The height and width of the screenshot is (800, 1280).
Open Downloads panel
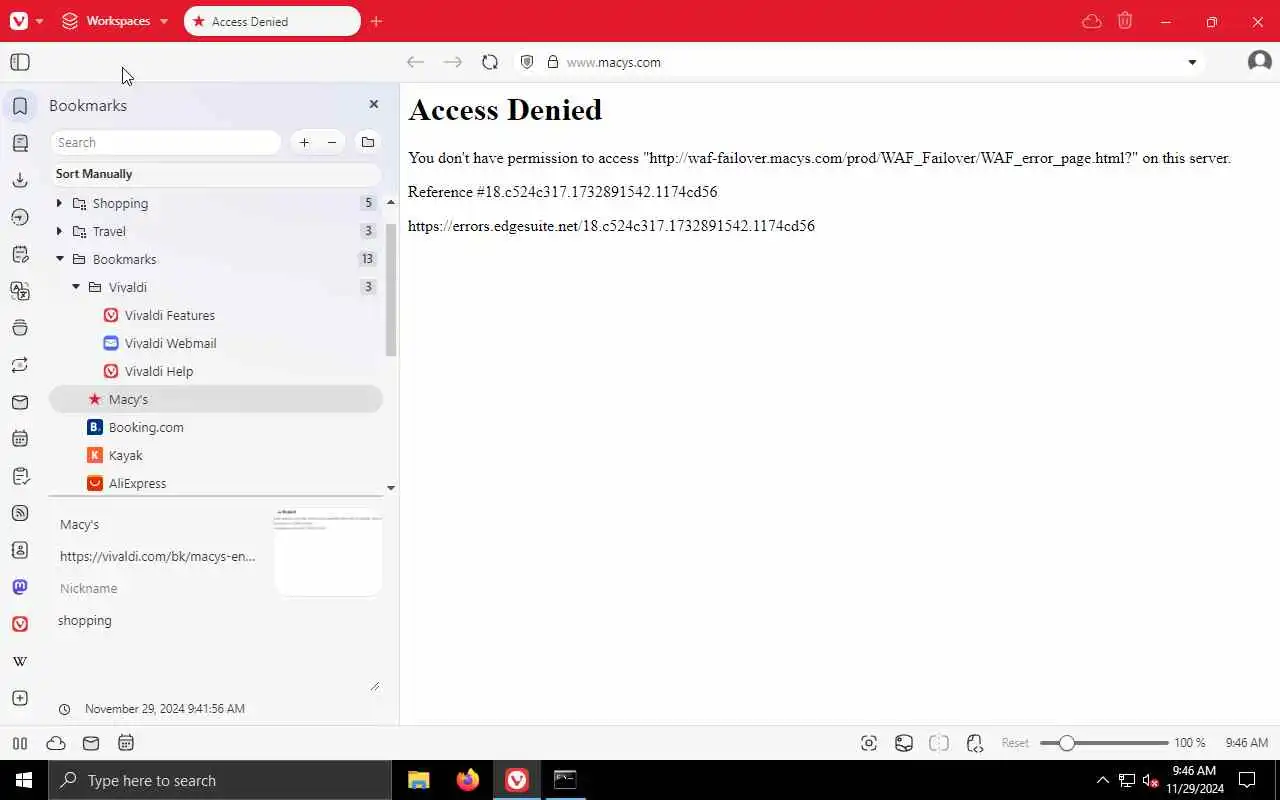20,180
